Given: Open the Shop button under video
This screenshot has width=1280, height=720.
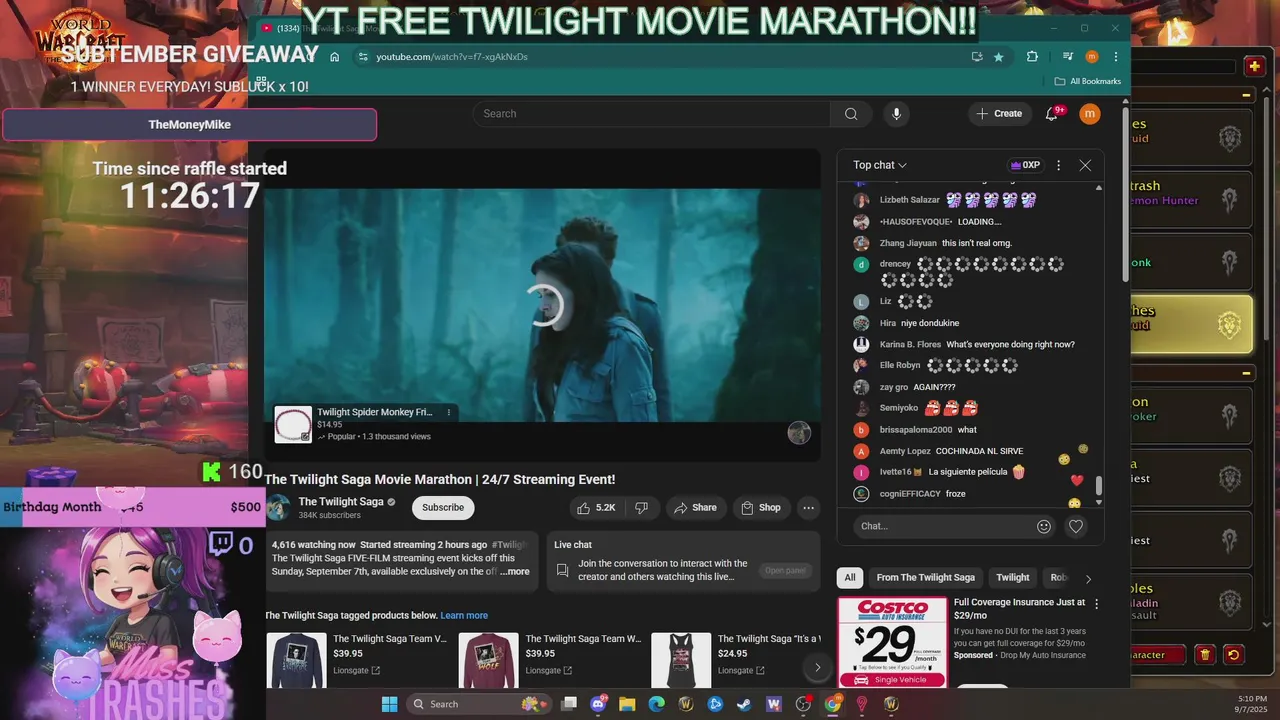Looking at the screenshot, I should (x=760, y=508).
